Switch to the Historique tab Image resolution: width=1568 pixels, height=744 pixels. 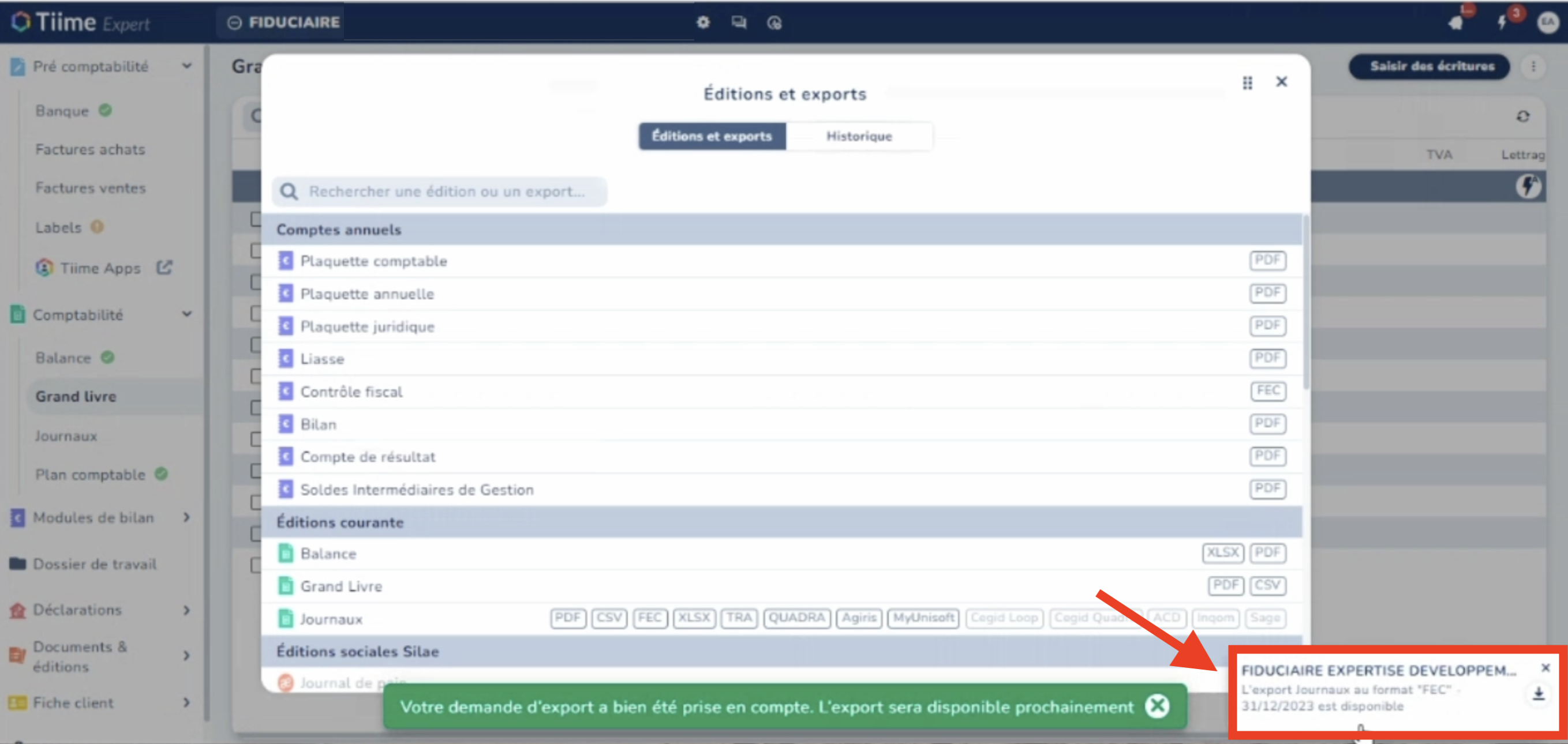(x=859, y=136)
